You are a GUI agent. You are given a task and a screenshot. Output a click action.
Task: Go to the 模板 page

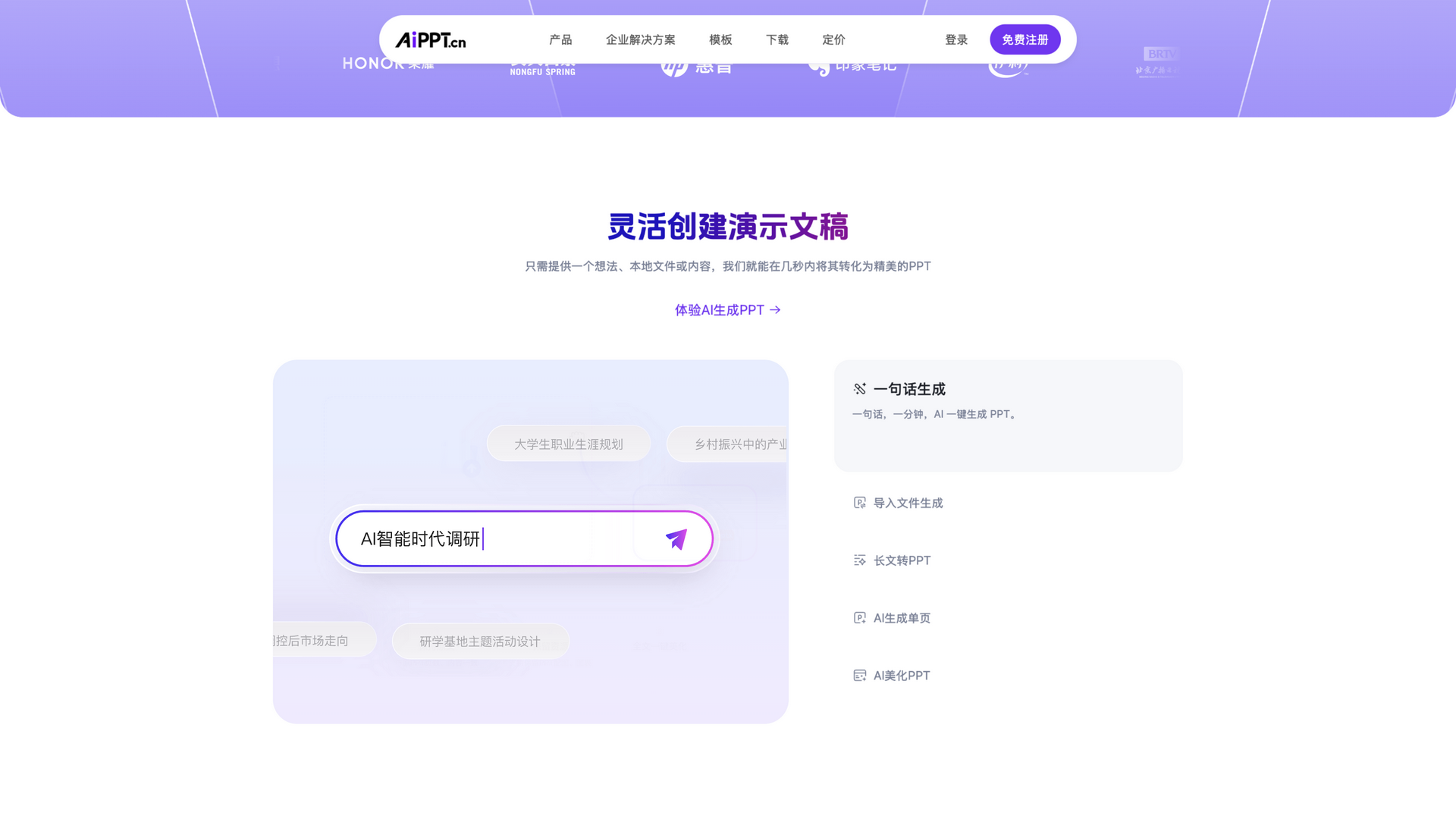pos(720,39)
